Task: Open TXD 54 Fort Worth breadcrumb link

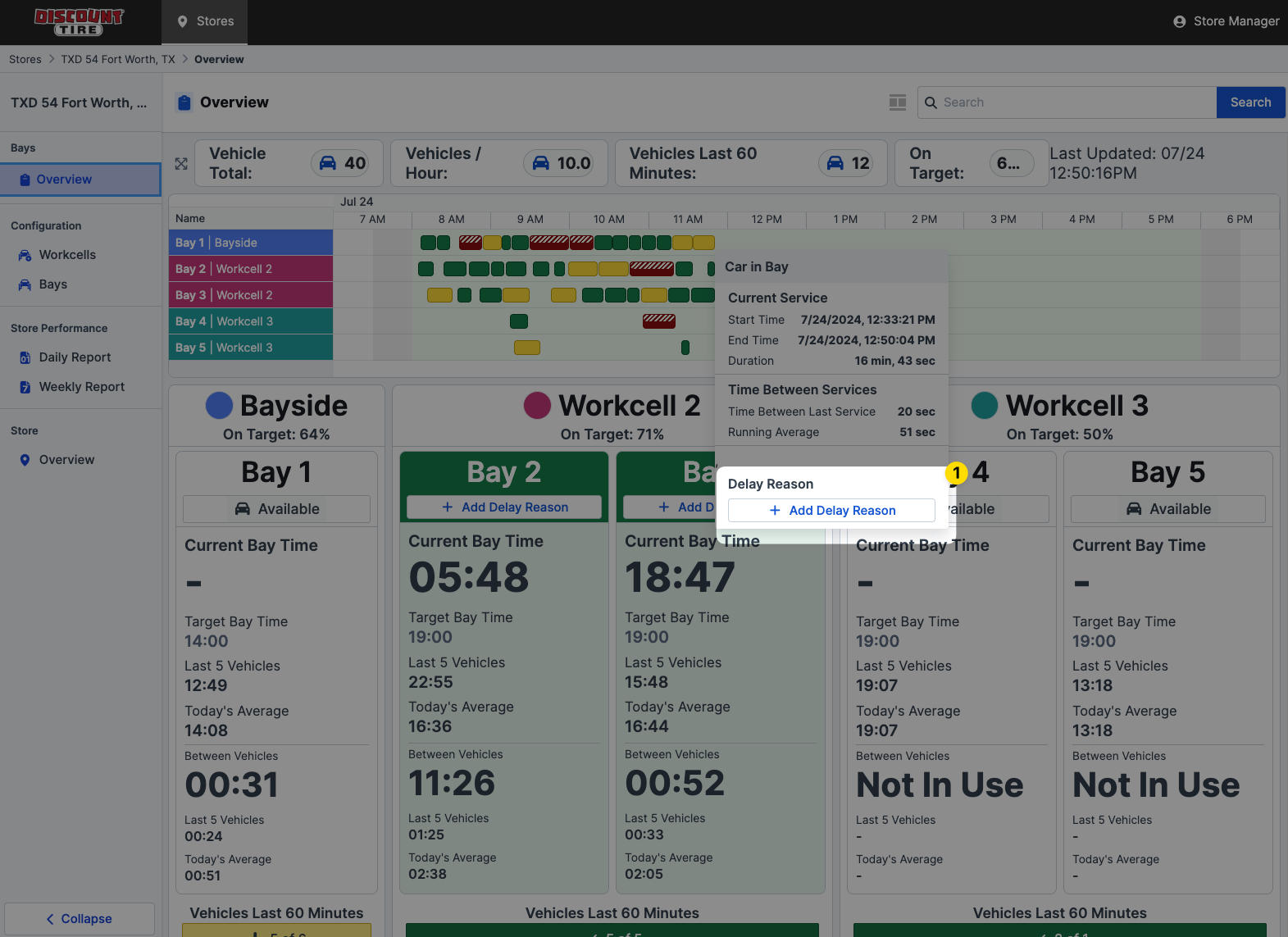Action: 118,60
